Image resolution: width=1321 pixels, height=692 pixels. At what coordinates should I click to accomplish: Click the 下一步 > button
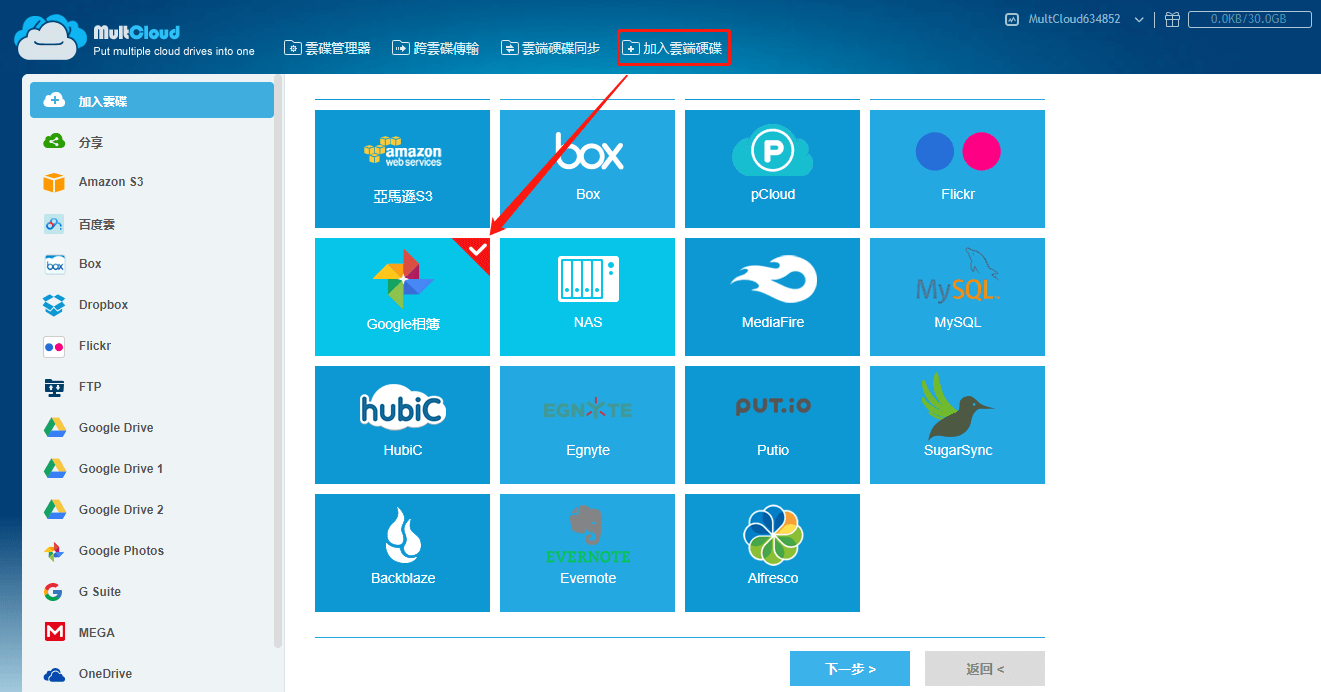850,668
